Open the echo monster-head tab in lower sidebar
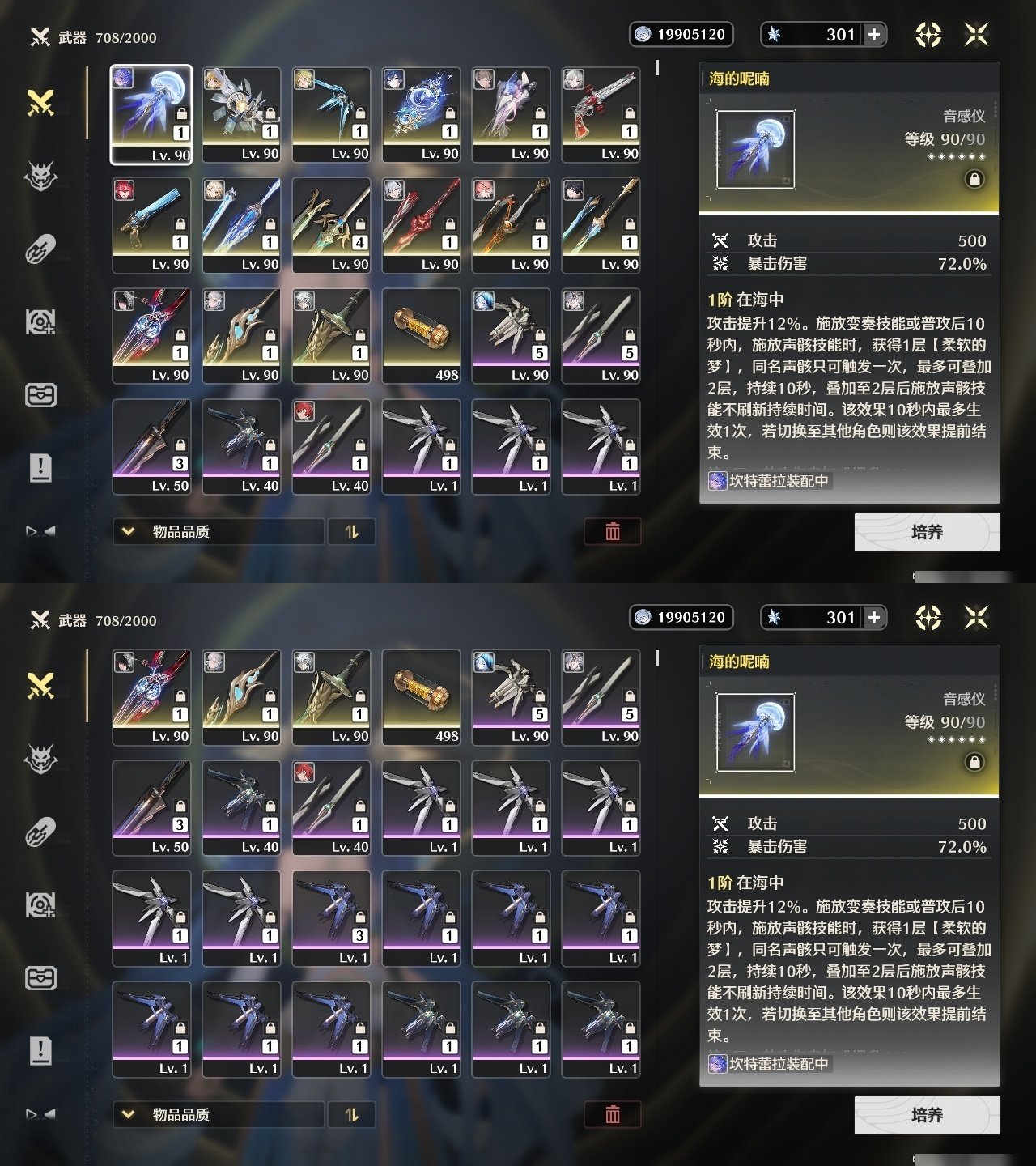This screenshot has height=1166, width=1036. click(x=40, y=759)
